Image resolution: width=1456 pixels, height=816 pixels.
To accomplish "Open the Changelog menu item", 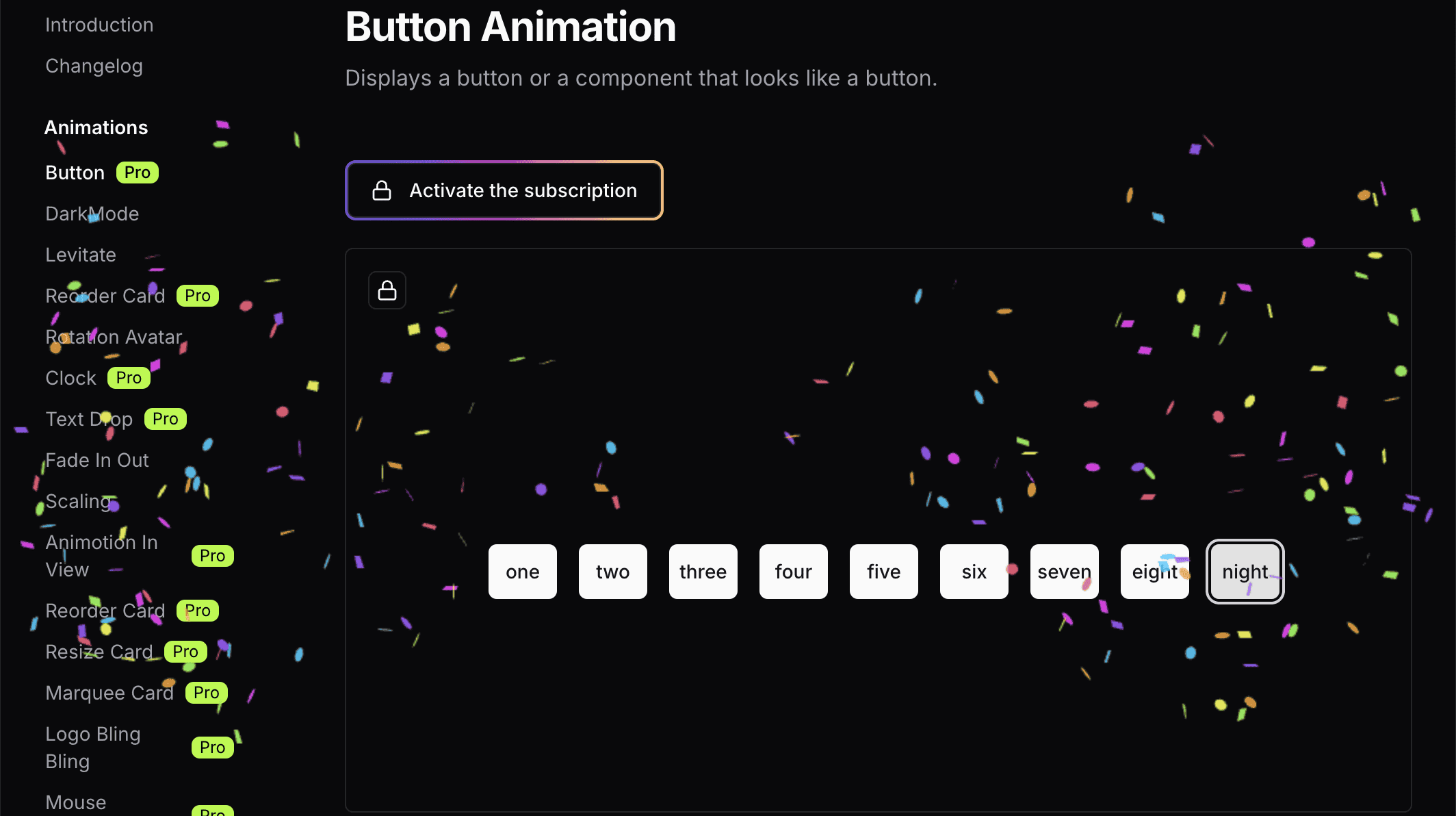I will (x=94, y=65).
